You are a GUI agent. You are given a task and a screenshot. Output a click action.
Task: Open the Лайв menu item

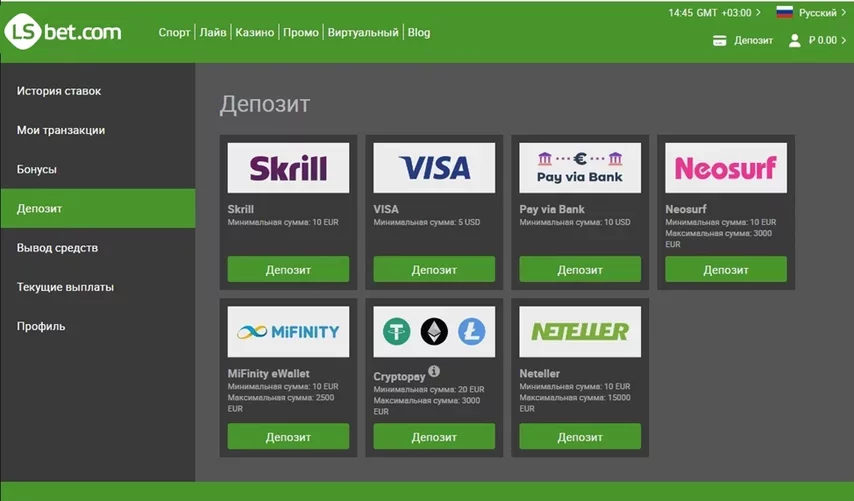(213, 32)
